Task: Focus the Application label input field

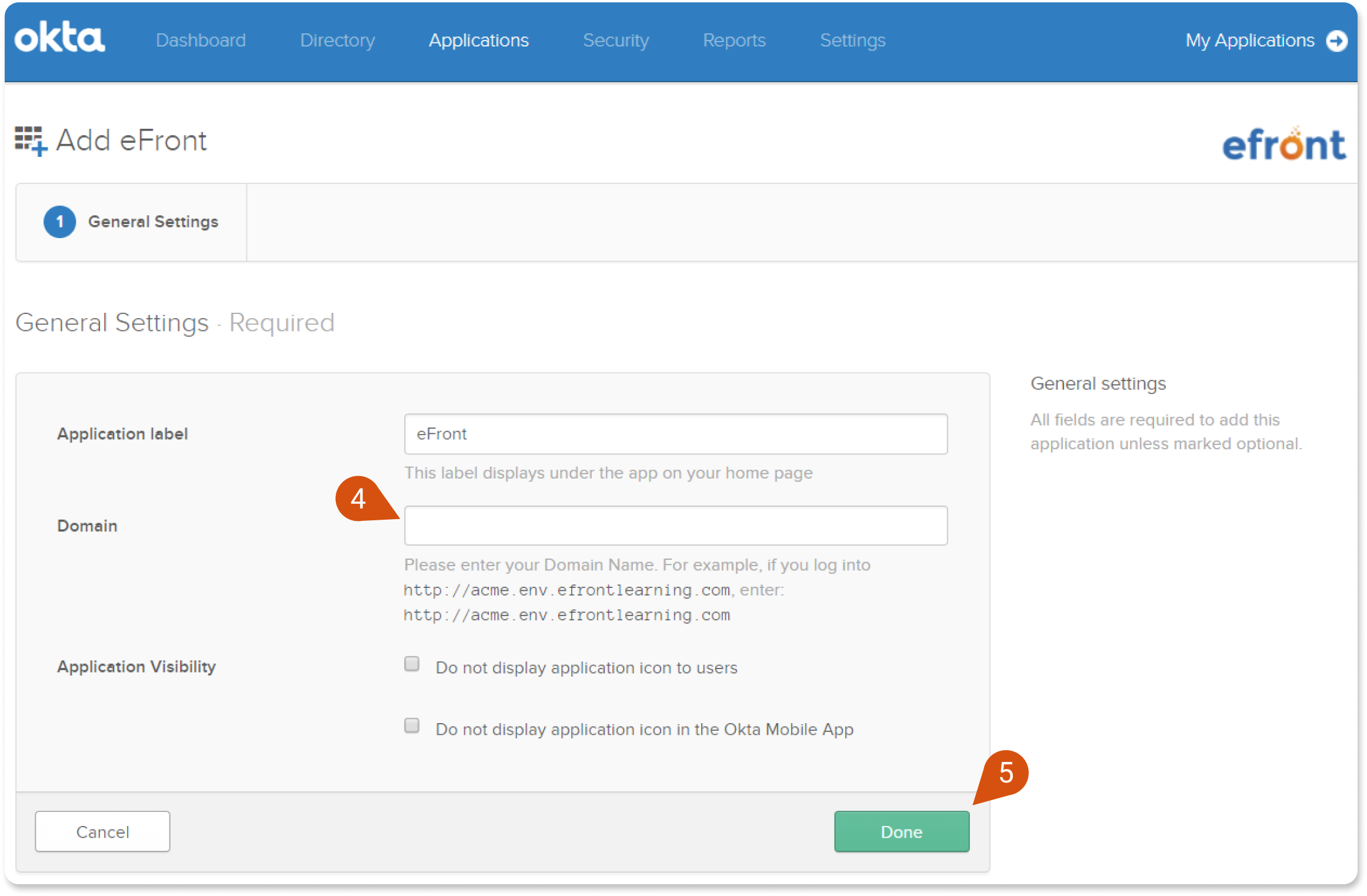Action: tap(675, 434)
